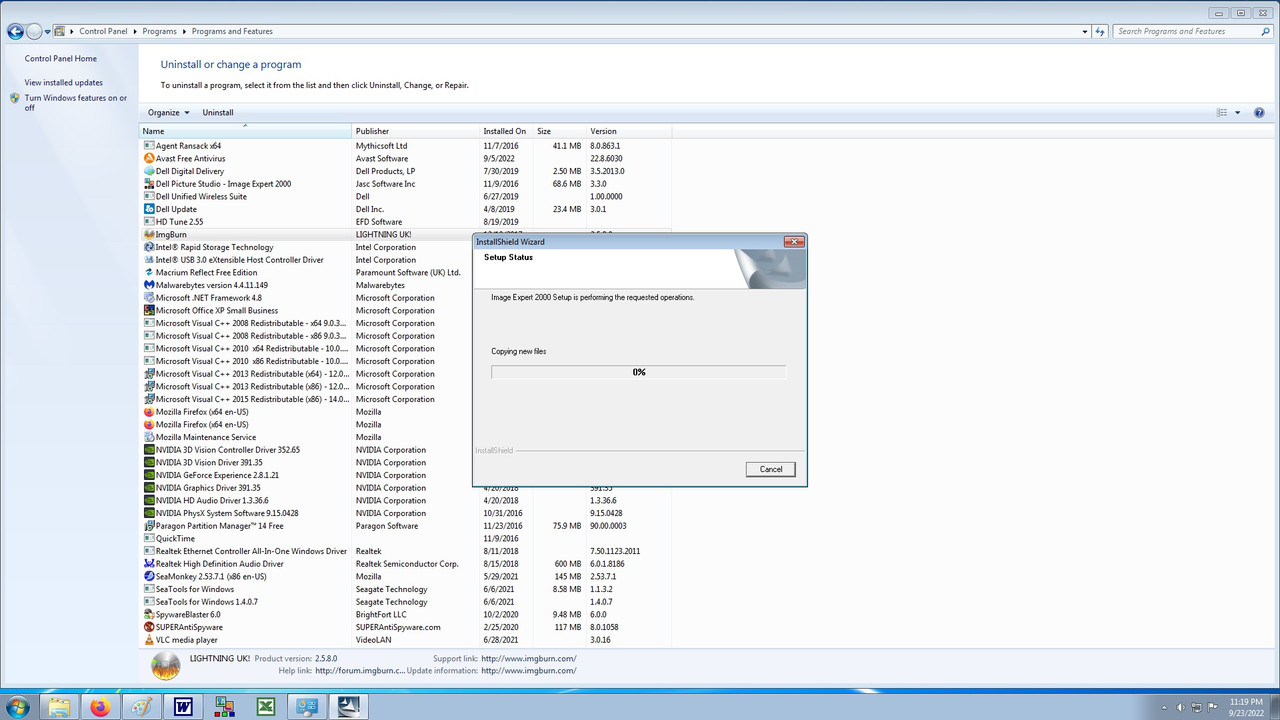Open Windows Explorer from the taskbar
The height and width of the screenshot is (720, 1280).
pos(59,707)
